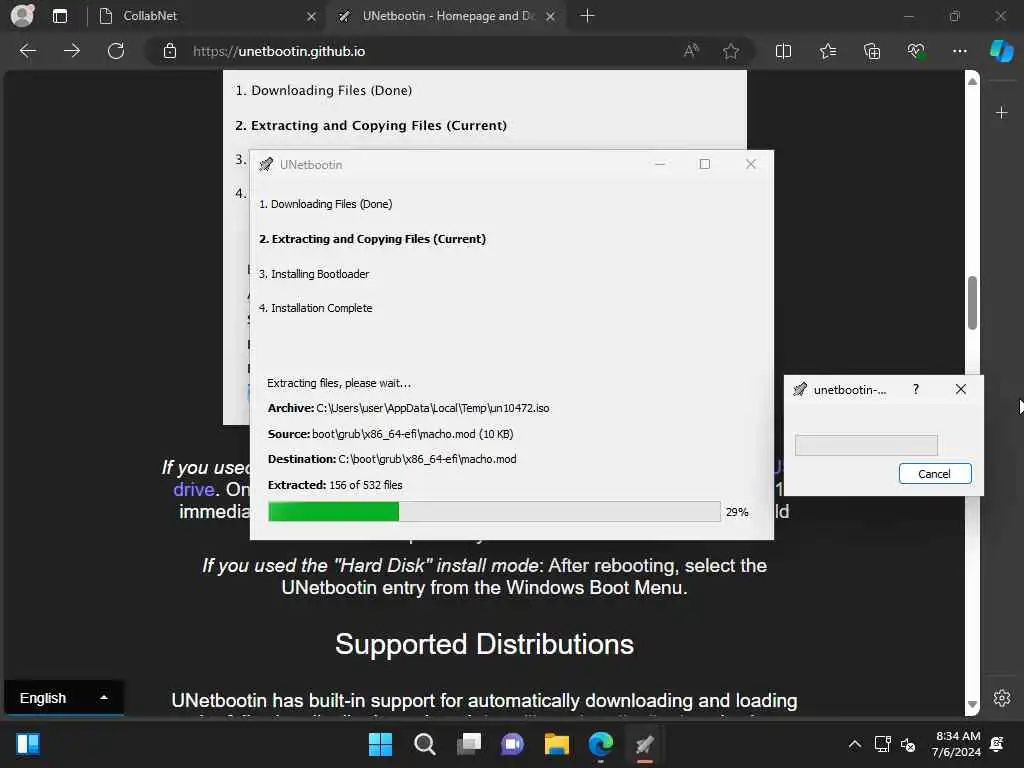Open taskbar Search
The height and width of the screenshot is (768, 1024).
point(424,744)
